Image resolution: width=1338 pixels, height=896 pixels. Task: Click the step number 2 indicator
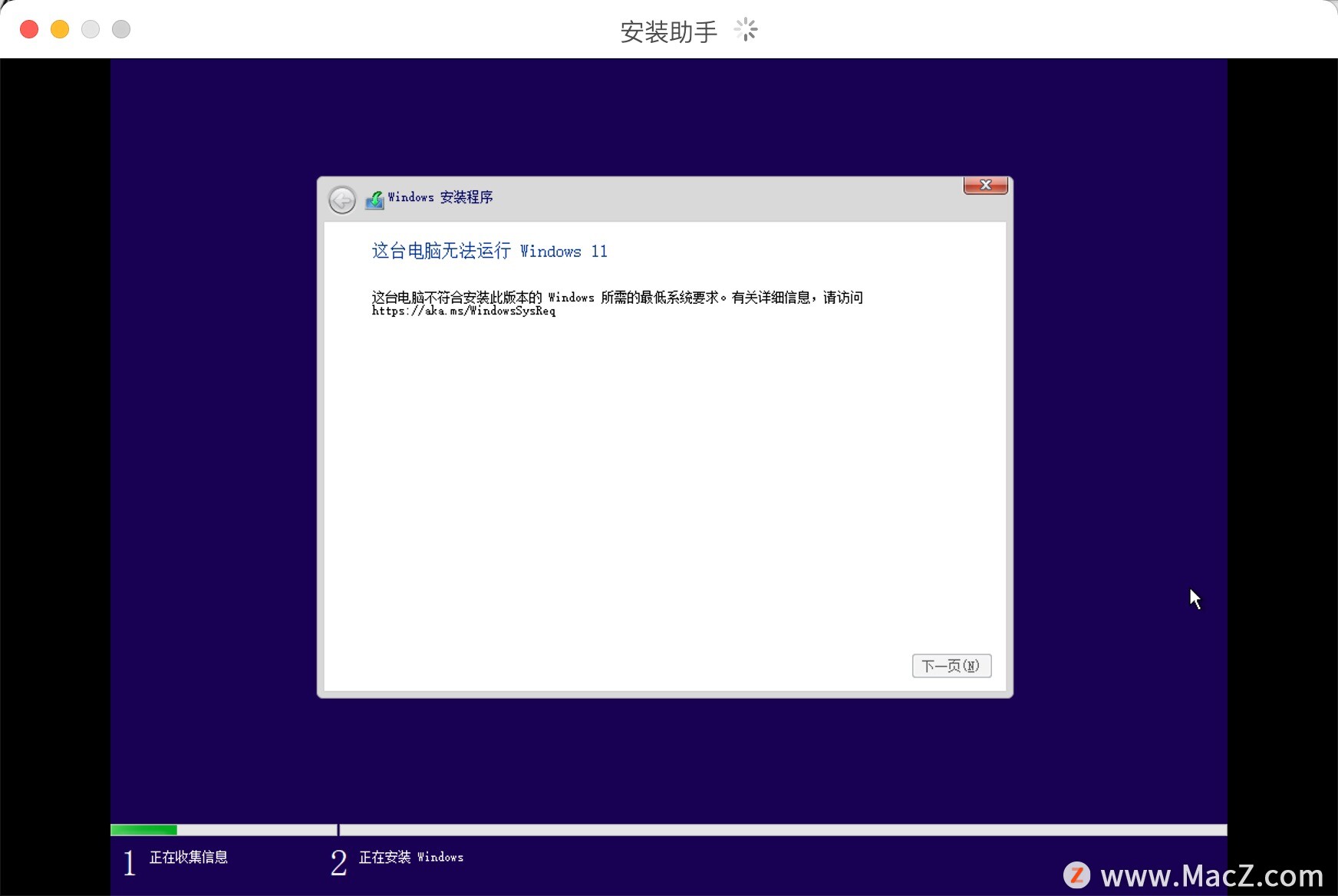(x=338, y=861)
